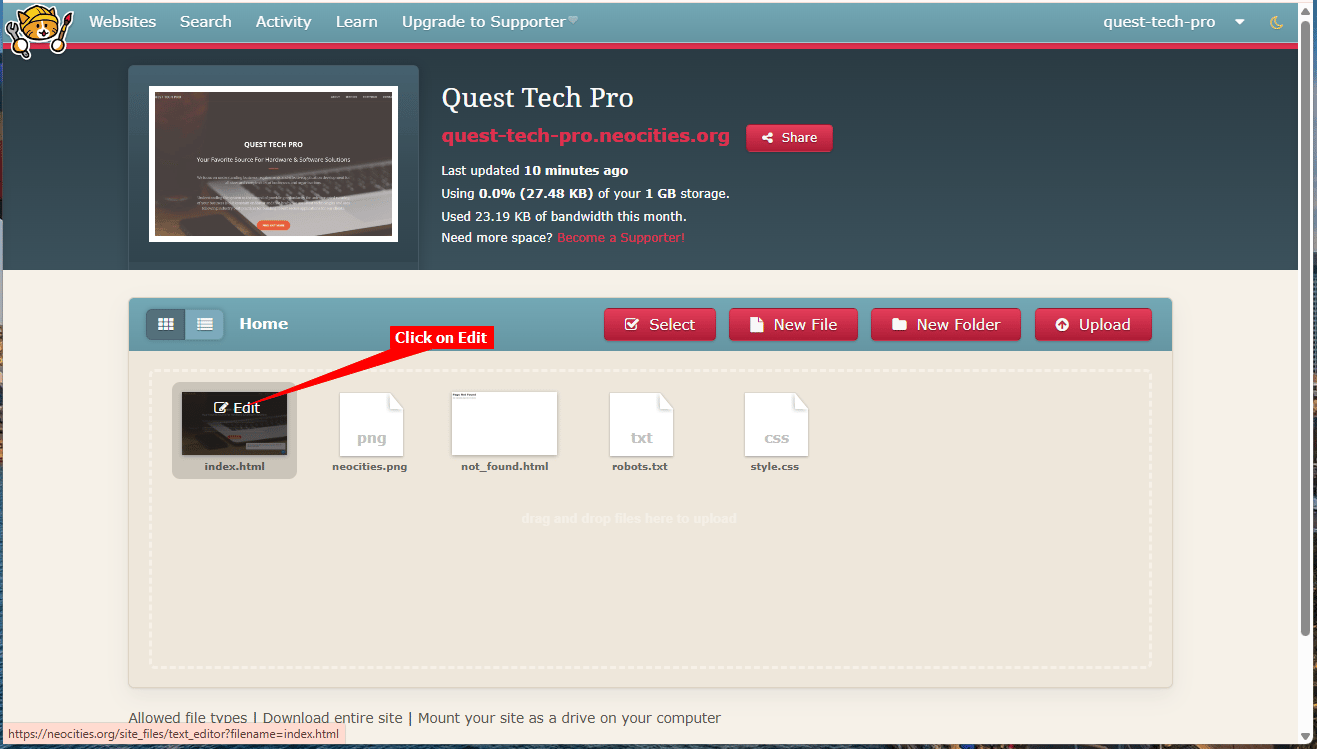The image size is (1317, 749).
Task: Open the not_found.html thumbnail
Action: tap(504, 423)
